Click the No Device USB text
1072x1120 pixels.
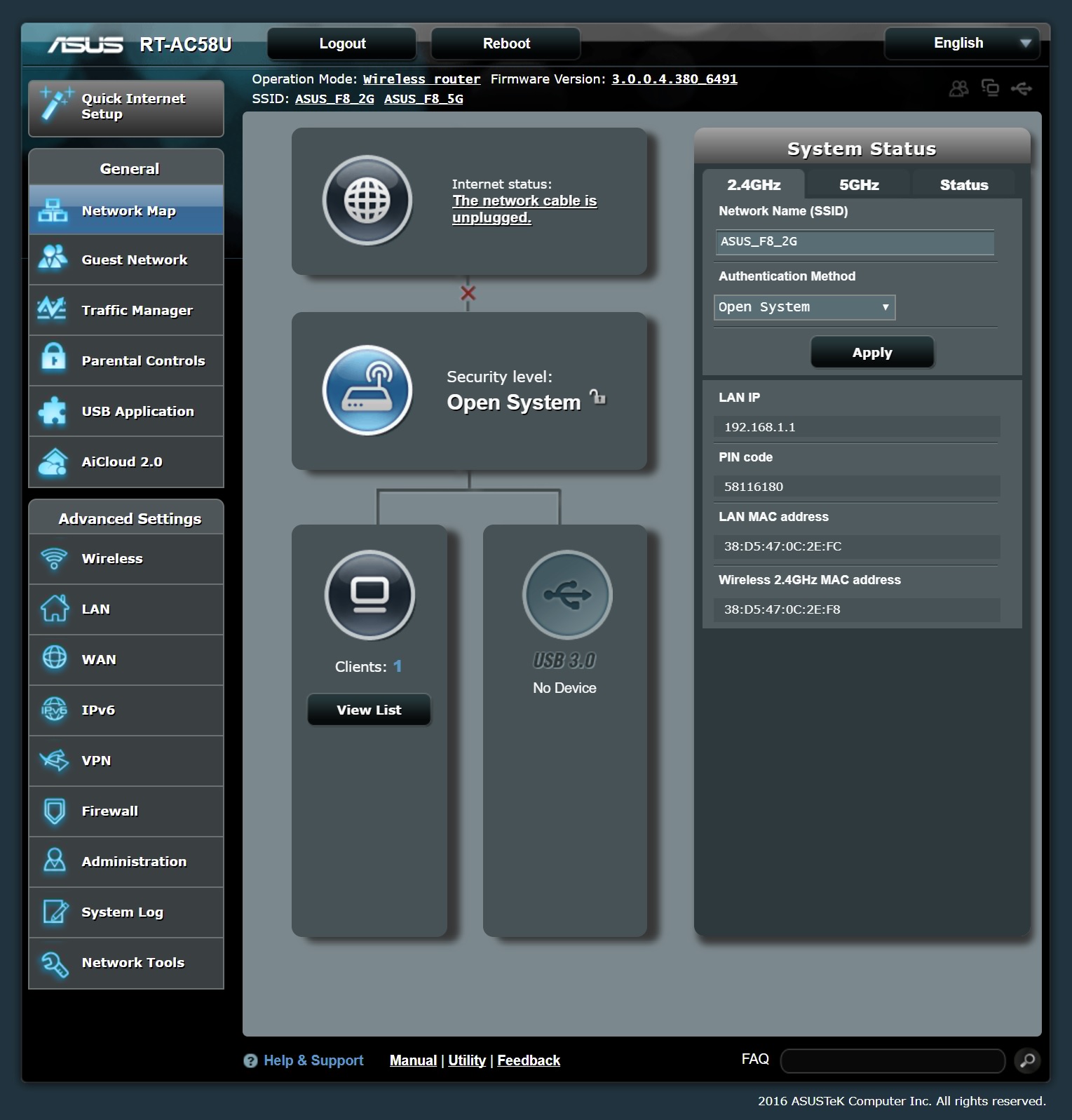[x=564, y=688]
